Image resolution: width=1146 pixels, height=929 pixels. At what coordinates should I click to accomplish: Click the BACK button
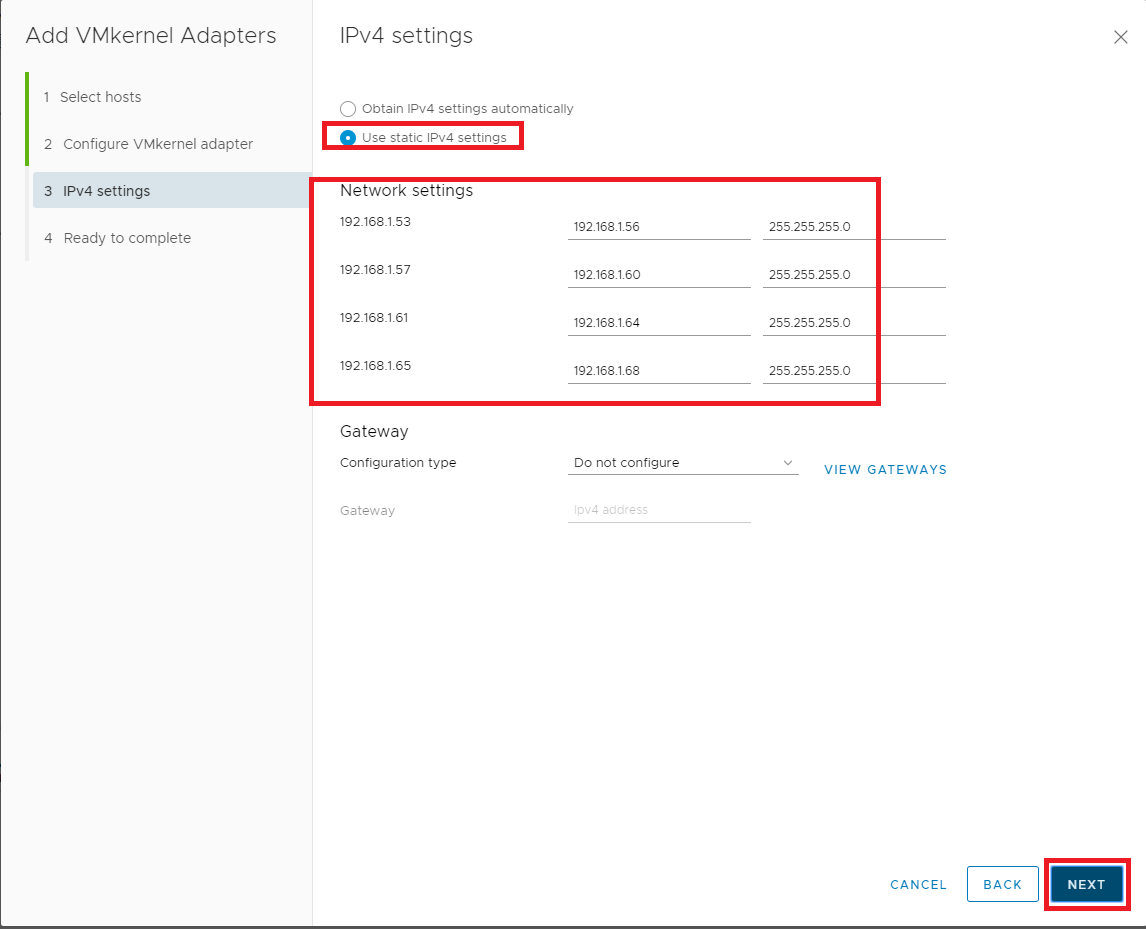(1002, 884)
